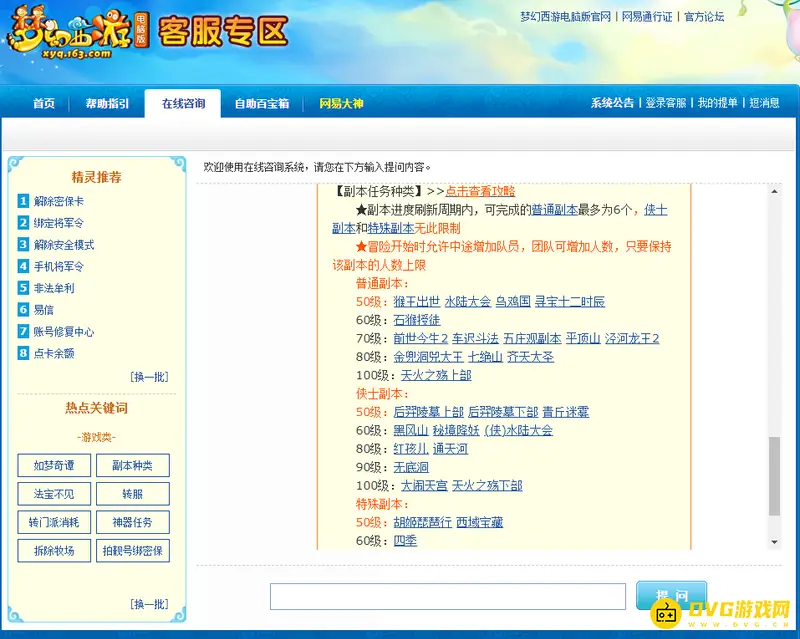Click the chat scrollbar down arrow
The height and width of the screenshot is (639, 800).
pos(774,542)
